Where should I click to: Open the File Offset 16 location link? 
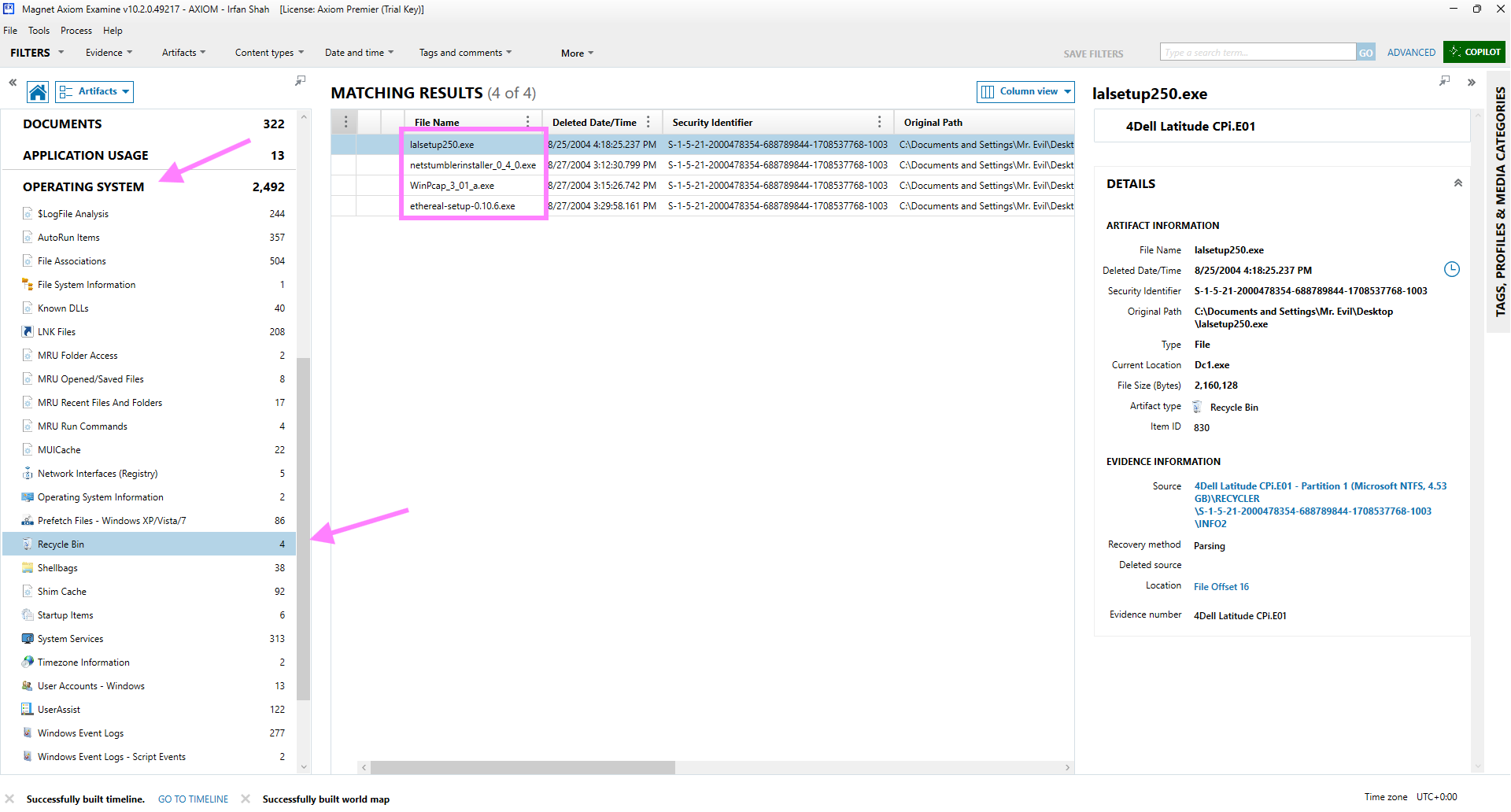pos(1221,587)
